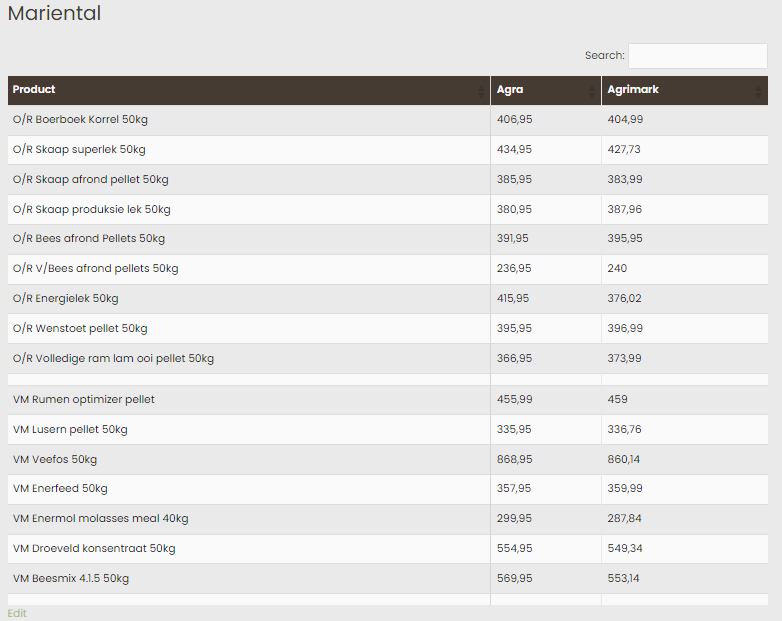The height and width of the screenshot is (621, 782).
Task: Click Agrimark price 549,34
Action: [x=624, y=548]
